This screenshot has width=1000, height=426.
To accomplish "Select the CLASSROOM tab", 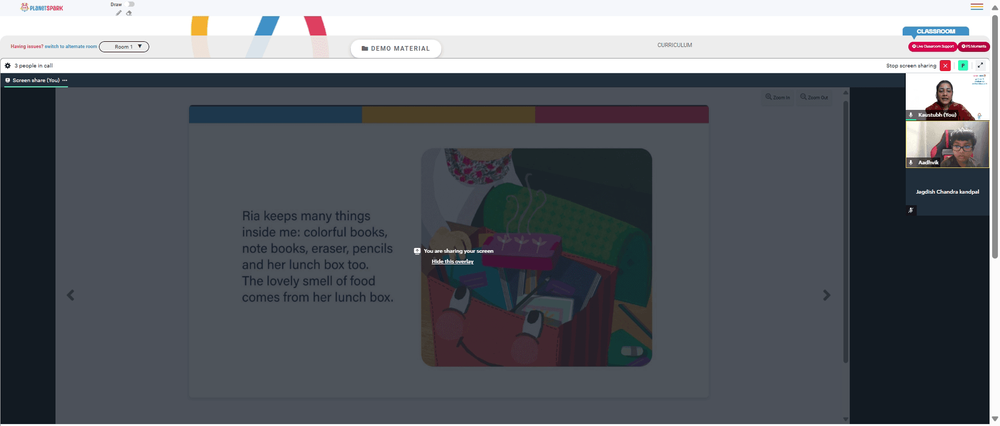I will click(936, 31).
